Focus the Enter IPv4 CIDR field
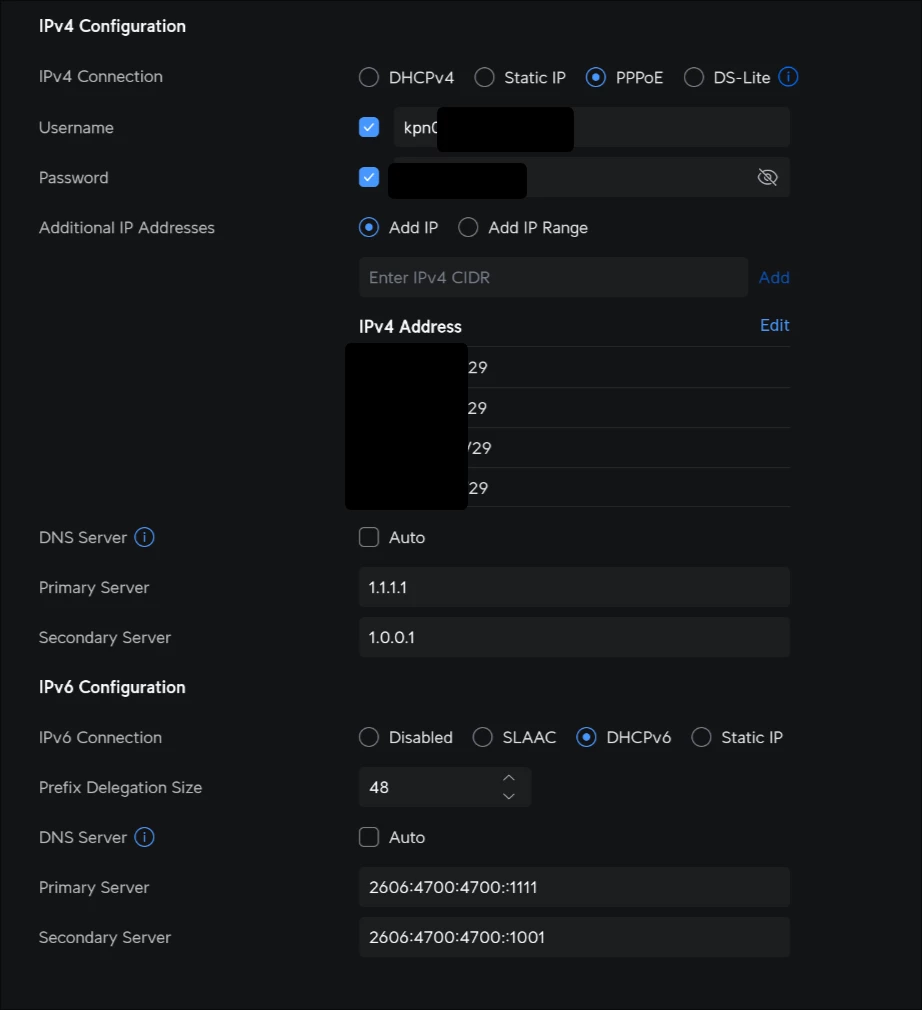Viewport: 922px width, 1010px height. 553,277
